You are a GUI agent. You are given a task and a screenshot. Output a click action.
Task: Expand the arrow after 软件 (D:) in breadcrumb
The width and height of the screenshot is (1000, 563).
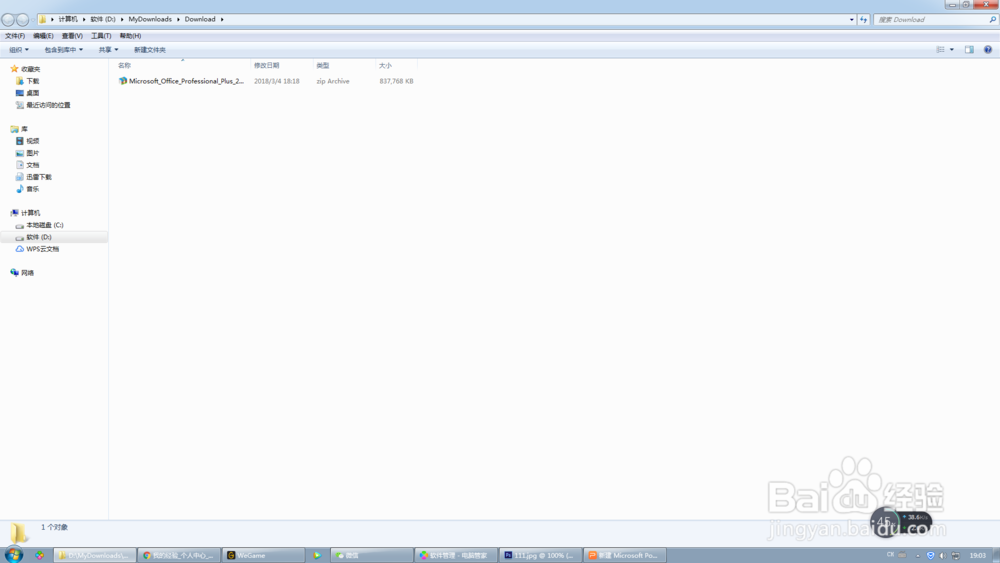pyautogui.click(x=122, y=19)
